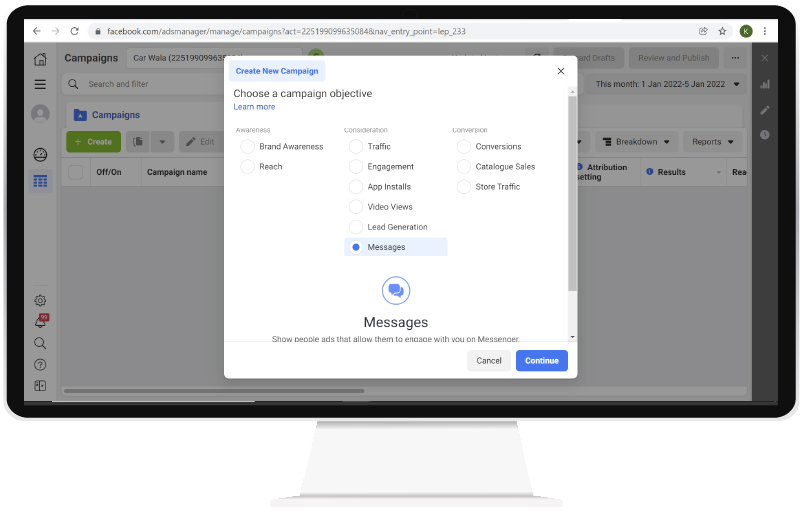802x513 pixels.
Task: Open the duplicate options dropdown arrow
Action: (x=162, y=142)
